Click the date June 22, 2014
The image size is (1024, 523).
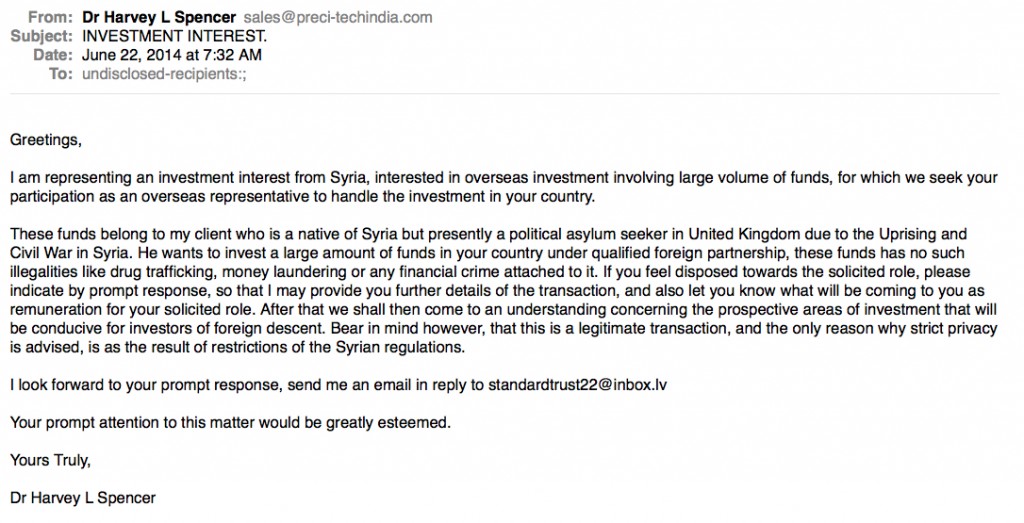coord(131,55)
